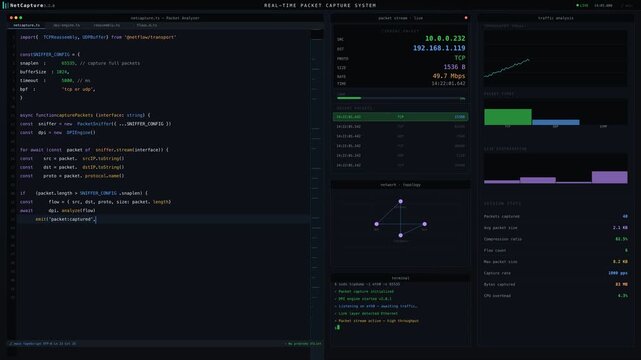Click the green terminal cursor prompt

338,327
